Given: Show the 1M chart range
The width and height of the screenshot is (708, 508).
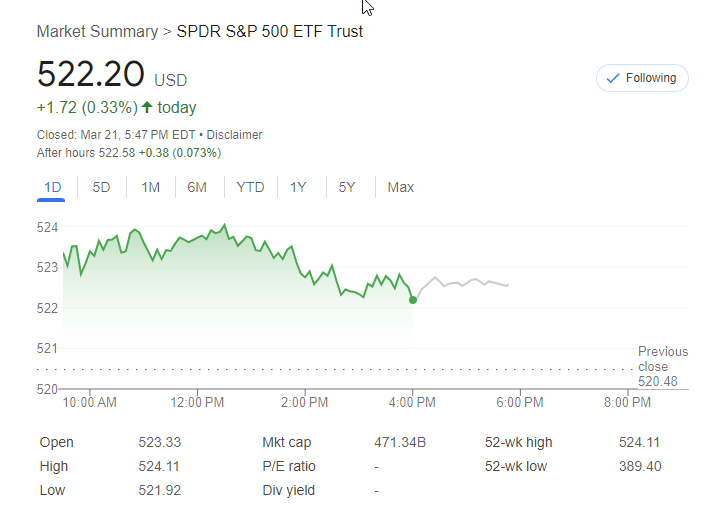Looking at the screenshot, I should click(x=150, y=187).
